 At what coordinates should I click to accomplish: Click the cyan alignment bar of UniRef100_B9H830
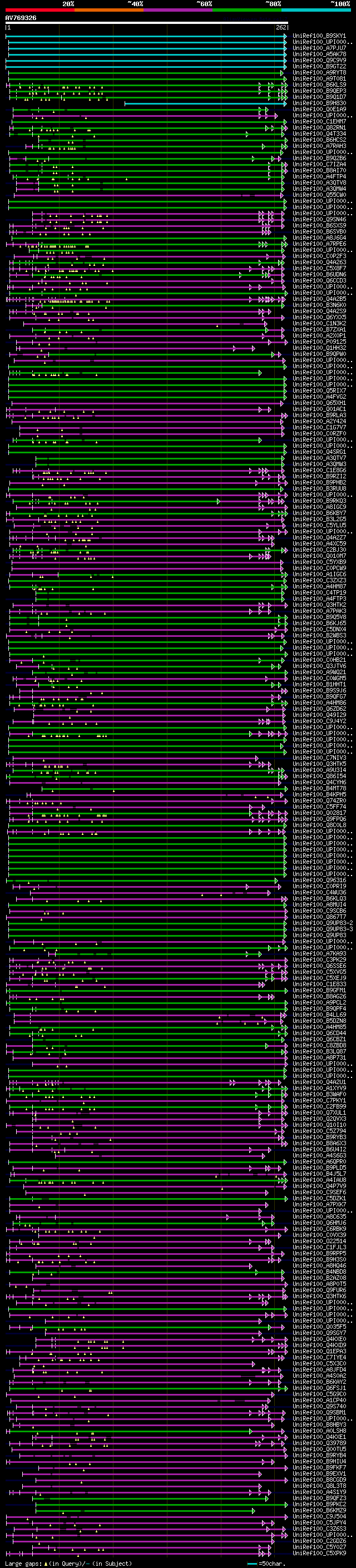pyautogui.click(x=206, y=103)
